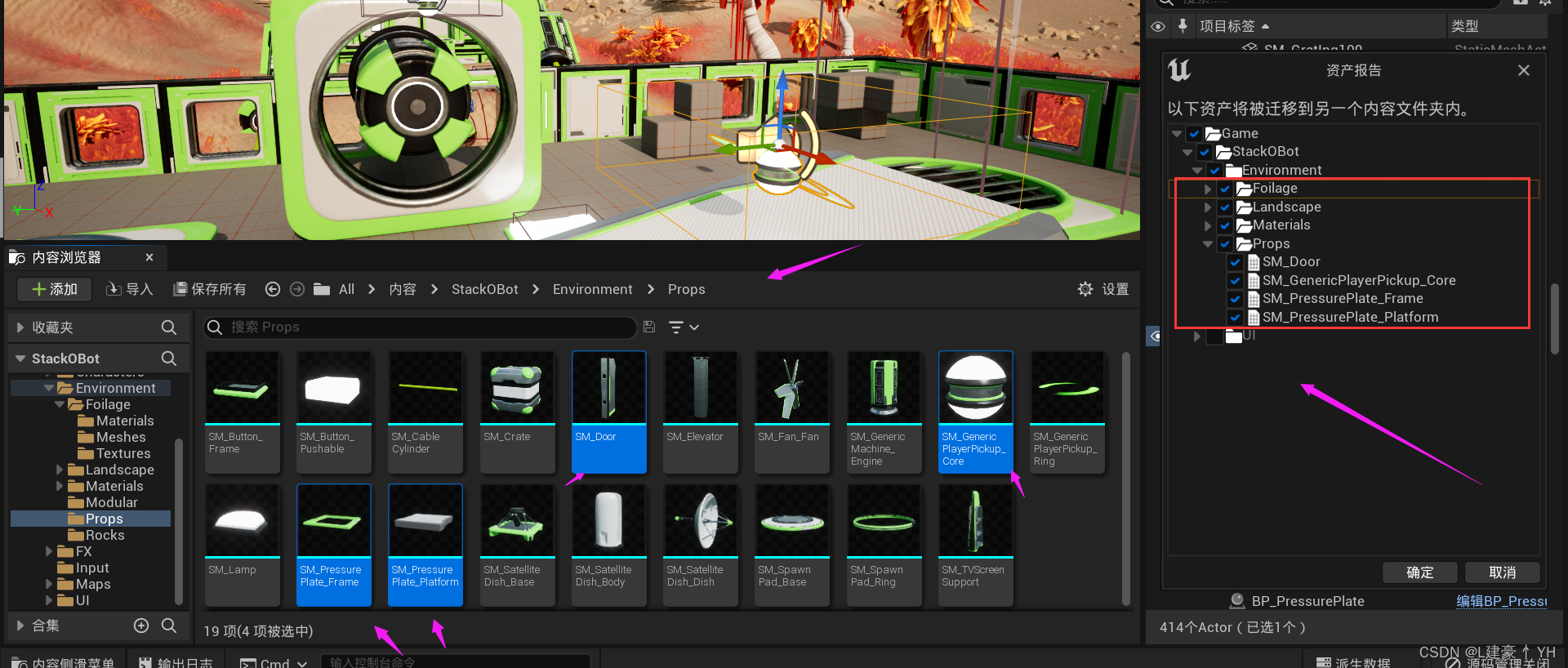Click the StackOBot breadcrumb
Viewport: 1568px width, 668px height.
(485, 289)
